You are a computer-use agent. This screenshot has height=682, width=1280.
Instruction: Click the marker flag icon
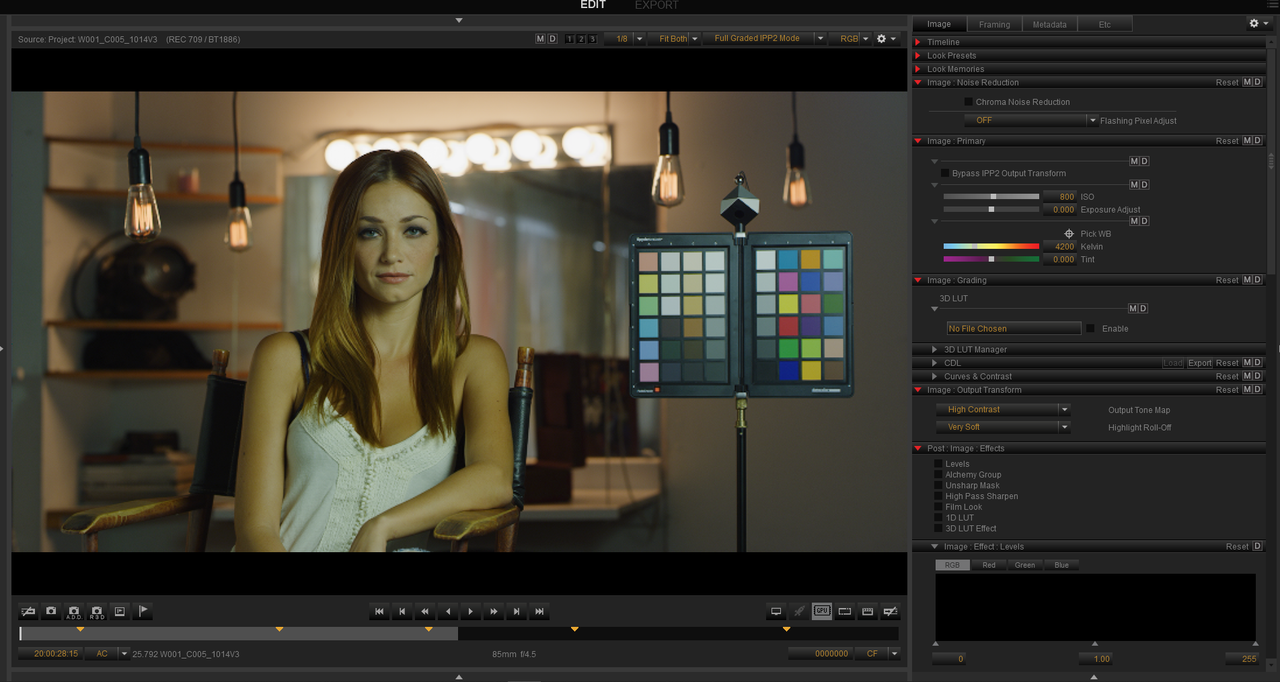[x=143, y=611]
